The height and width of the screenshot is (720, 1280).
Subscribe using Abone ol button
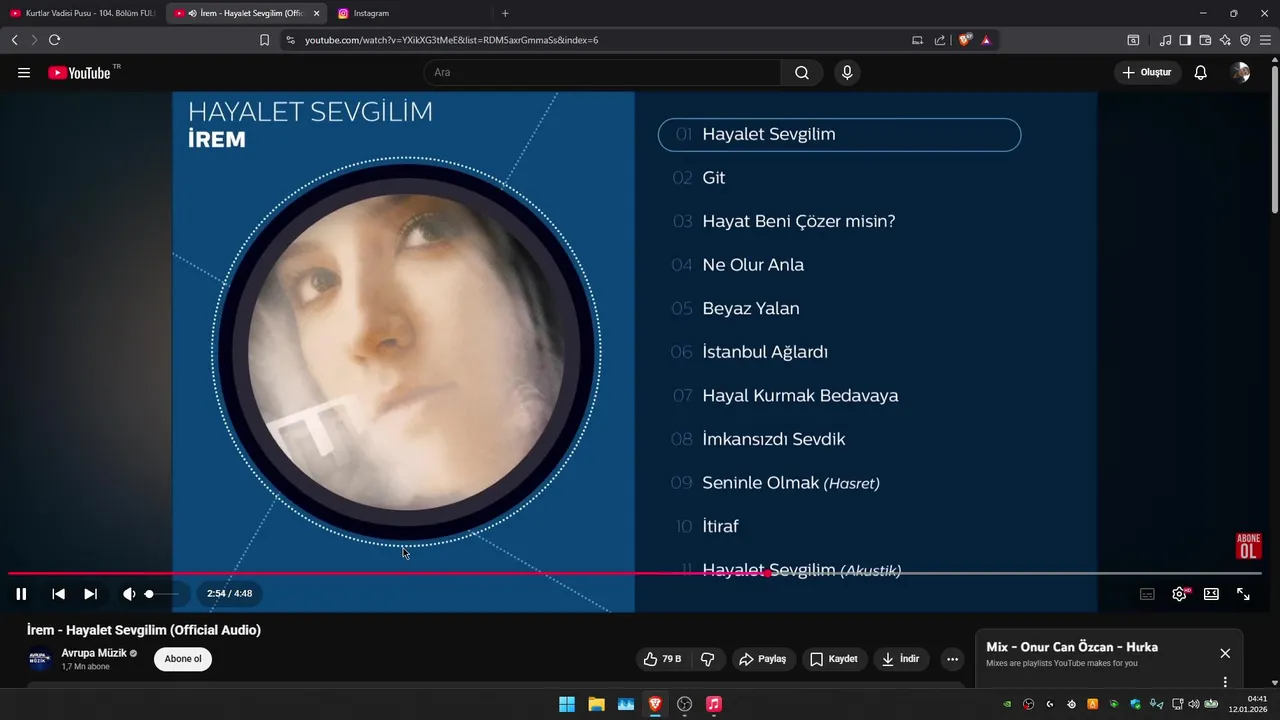[183, 659]
